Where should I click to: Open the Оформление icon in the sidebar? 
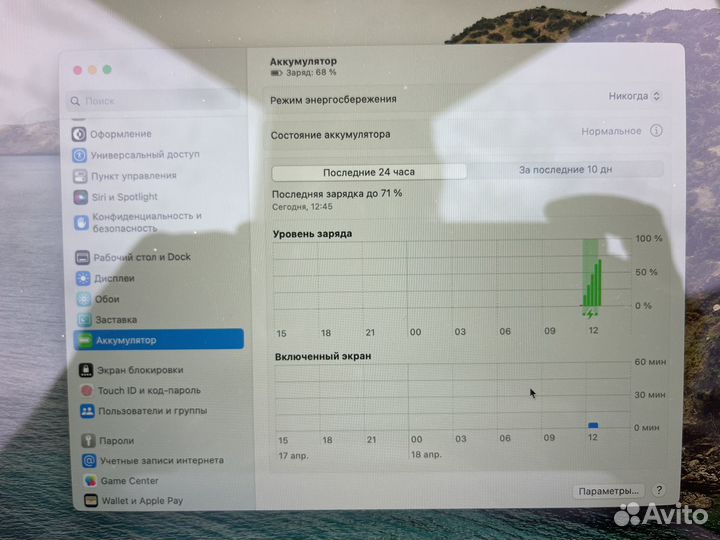[79, 134]
